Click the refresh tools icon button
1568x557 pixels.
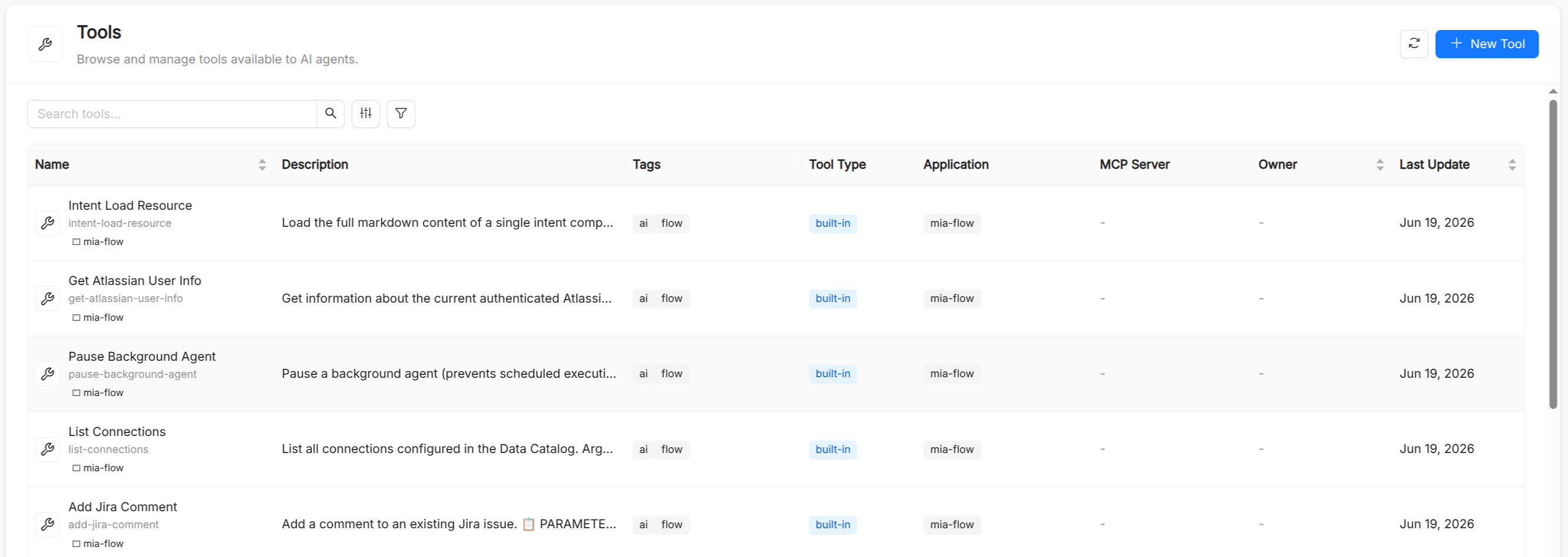1413,44
